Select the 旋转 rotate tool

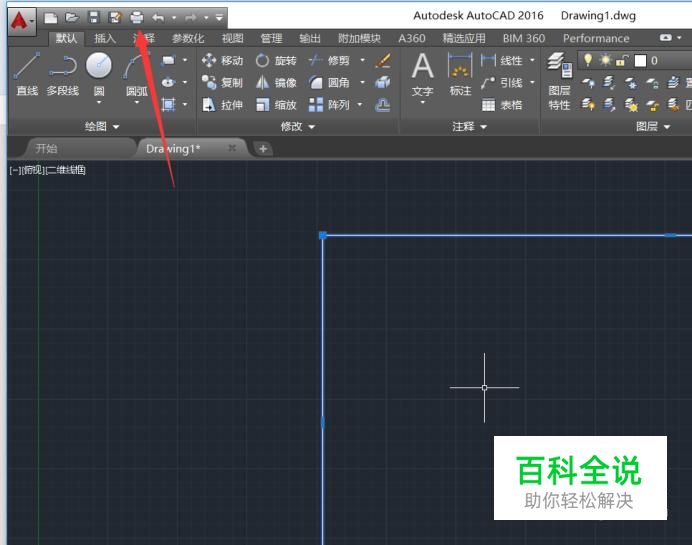click(x=276, y=60)
